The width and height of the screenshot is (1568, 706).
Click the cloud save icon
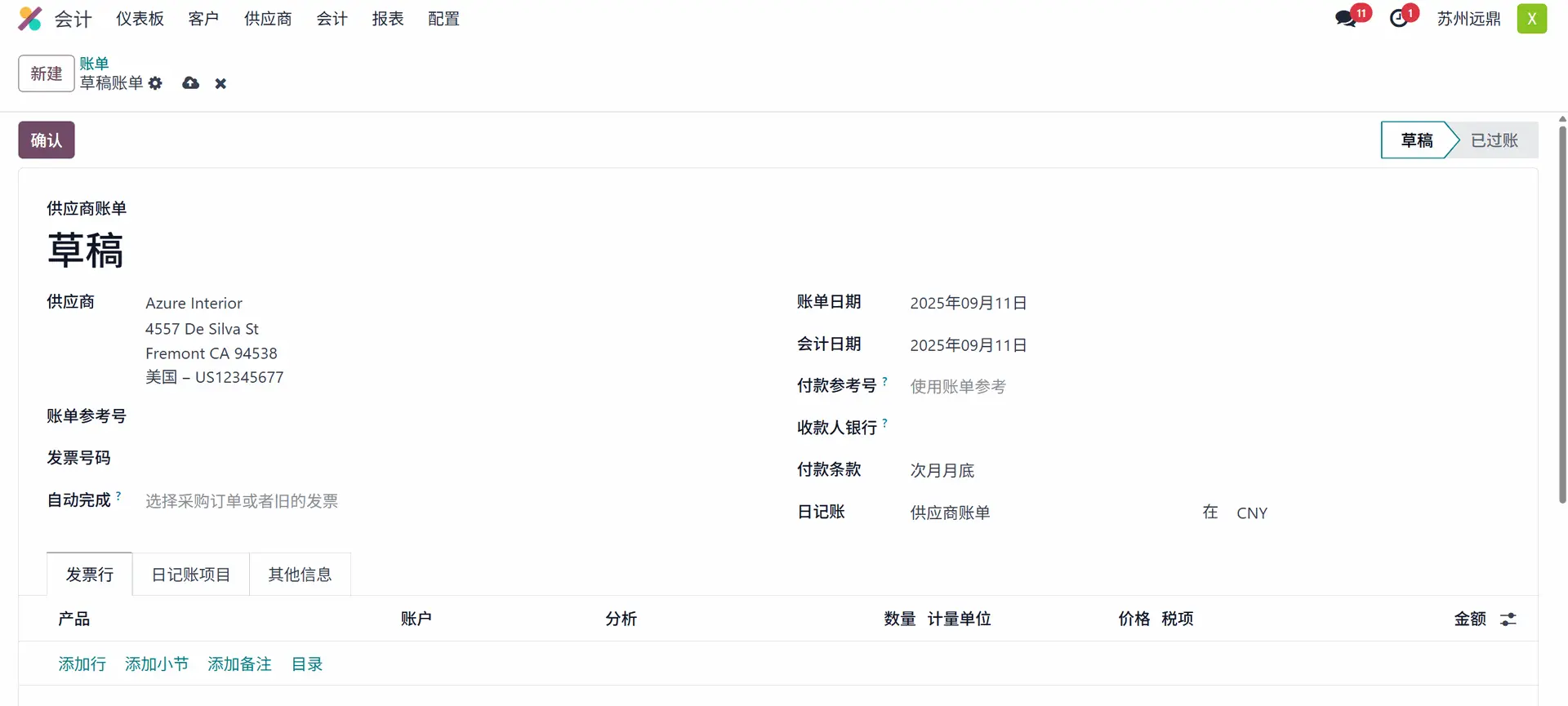click(190, 83)
